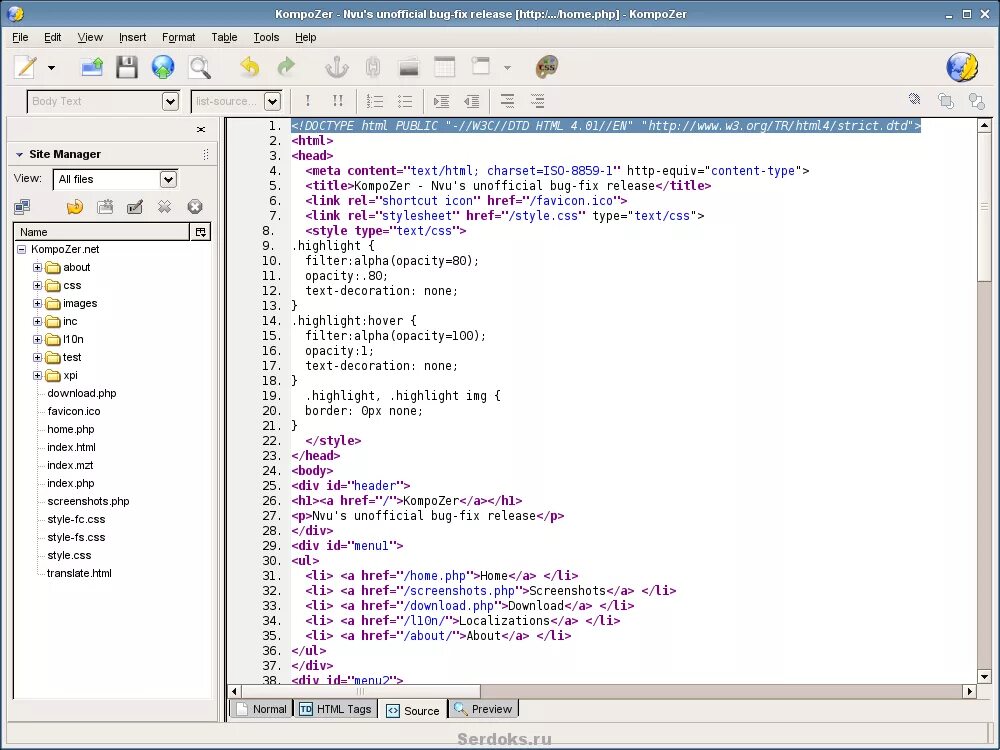Image resolution: width=1000 pixels, height=750 pixels.
Task: Click the Edit sites icon in Site Manager
Action: (x=22, y=207)
